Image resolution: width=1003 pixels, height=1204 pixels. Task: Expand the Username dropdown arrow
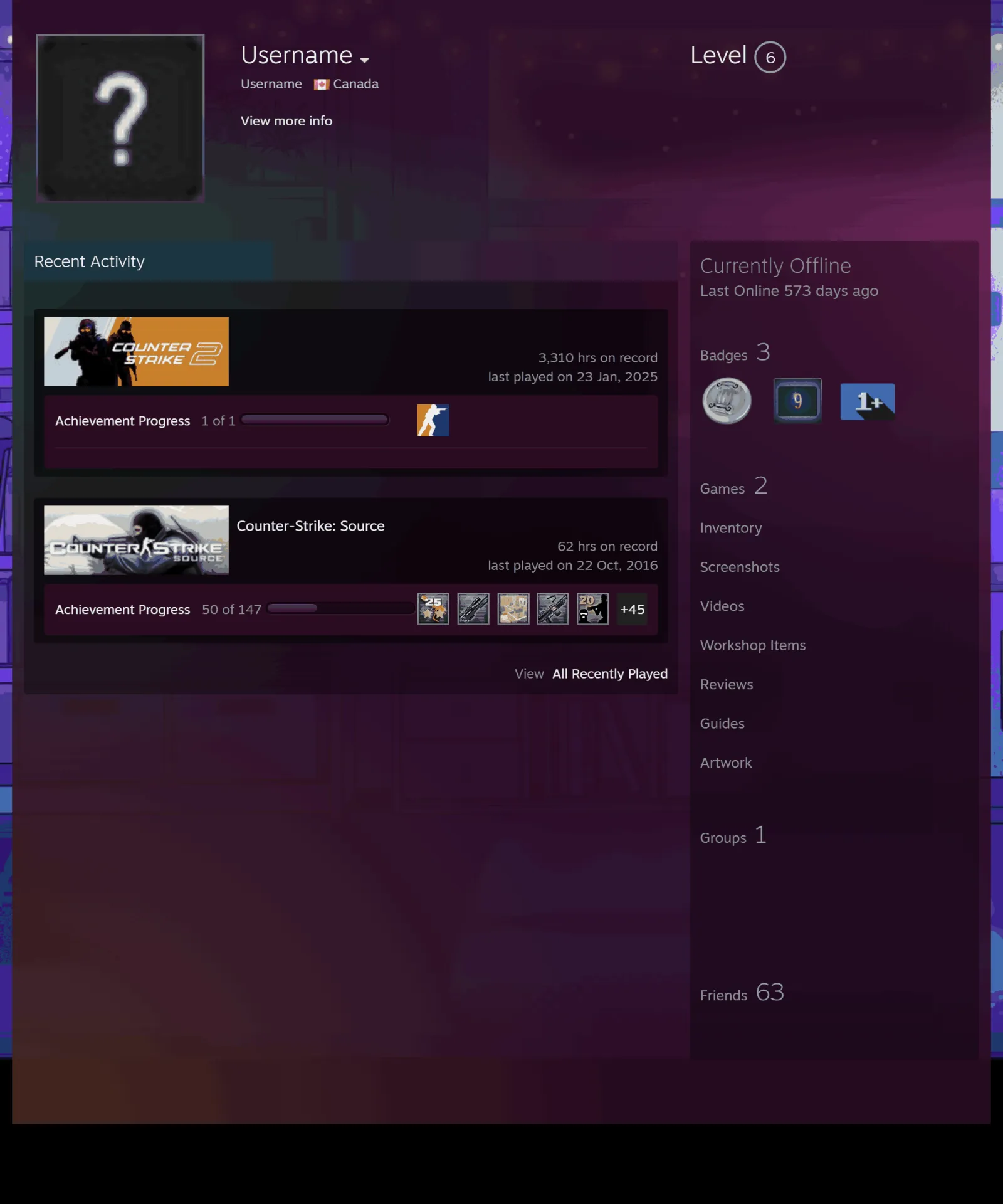[x=364, y=60]
